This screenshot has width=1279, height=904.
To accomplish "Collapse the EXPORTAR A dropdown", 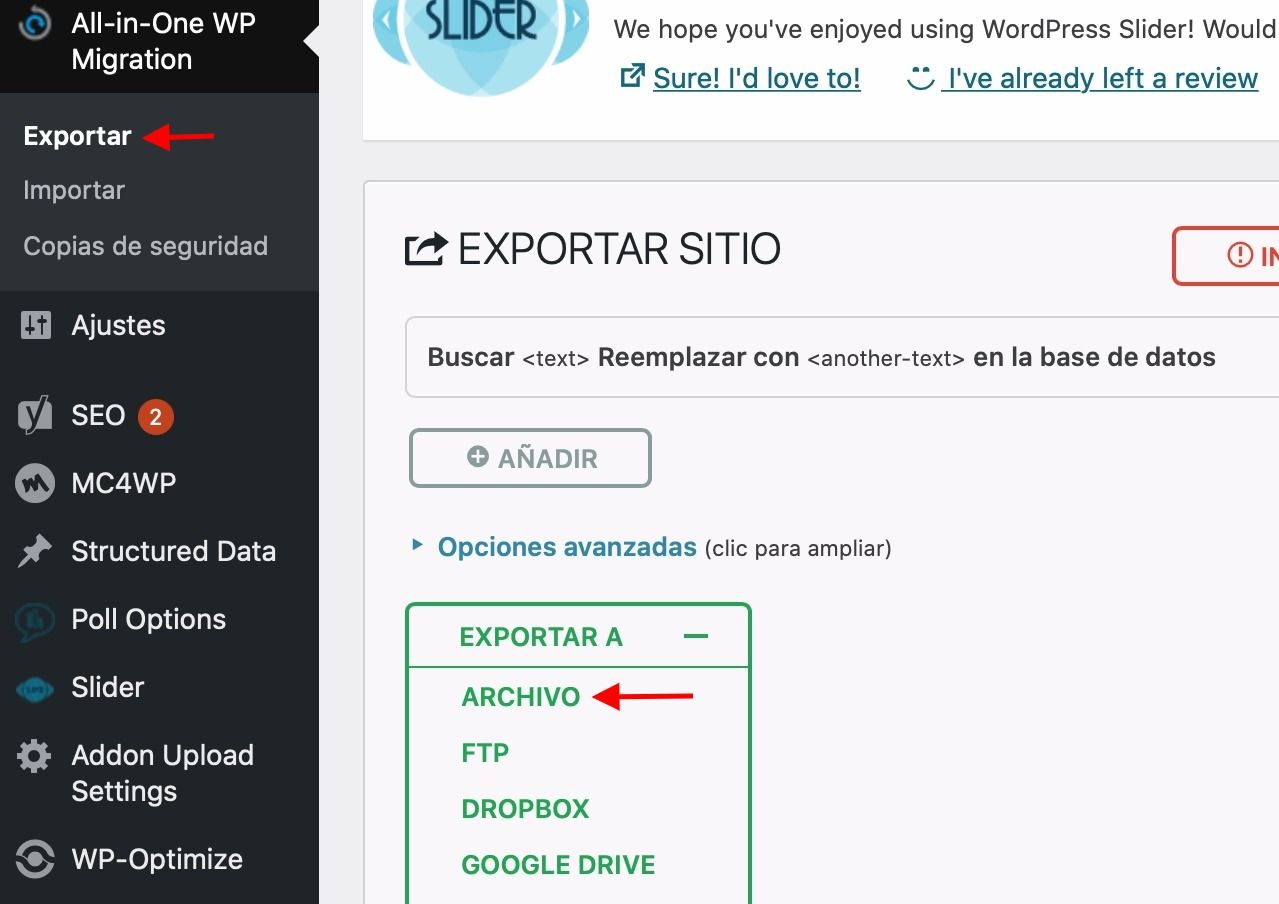I will click(x=578, y=636).
